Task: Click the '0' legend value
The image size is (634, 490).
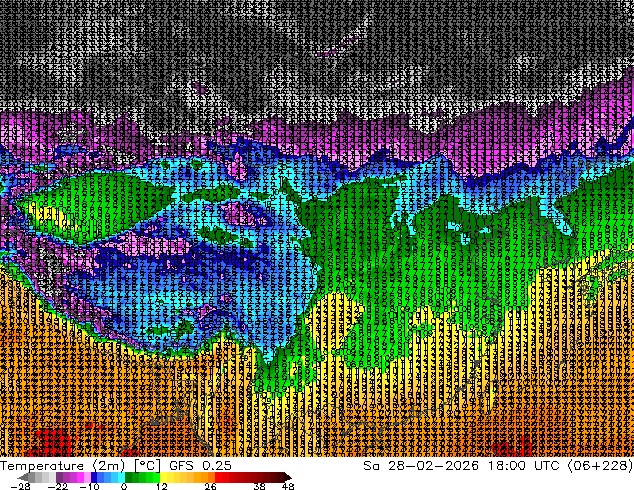Action: point(124,486)
